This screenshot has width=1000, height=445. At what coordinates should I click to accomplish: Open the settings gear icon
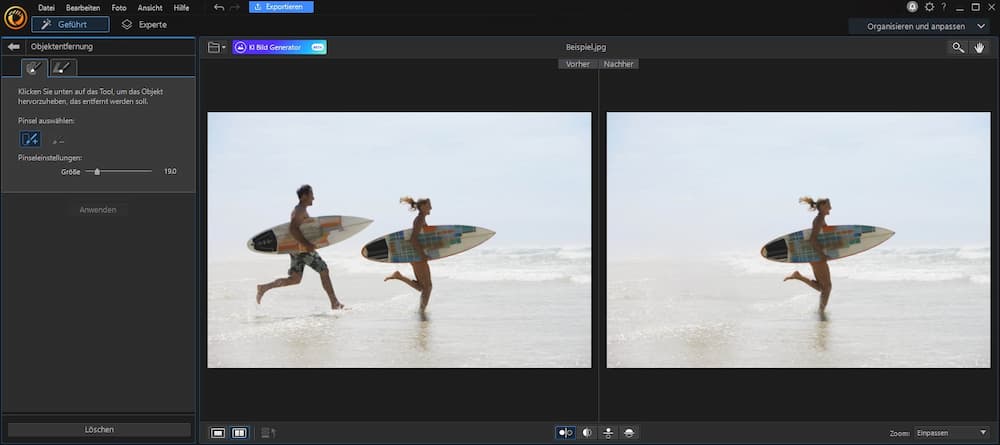(929, 7)
